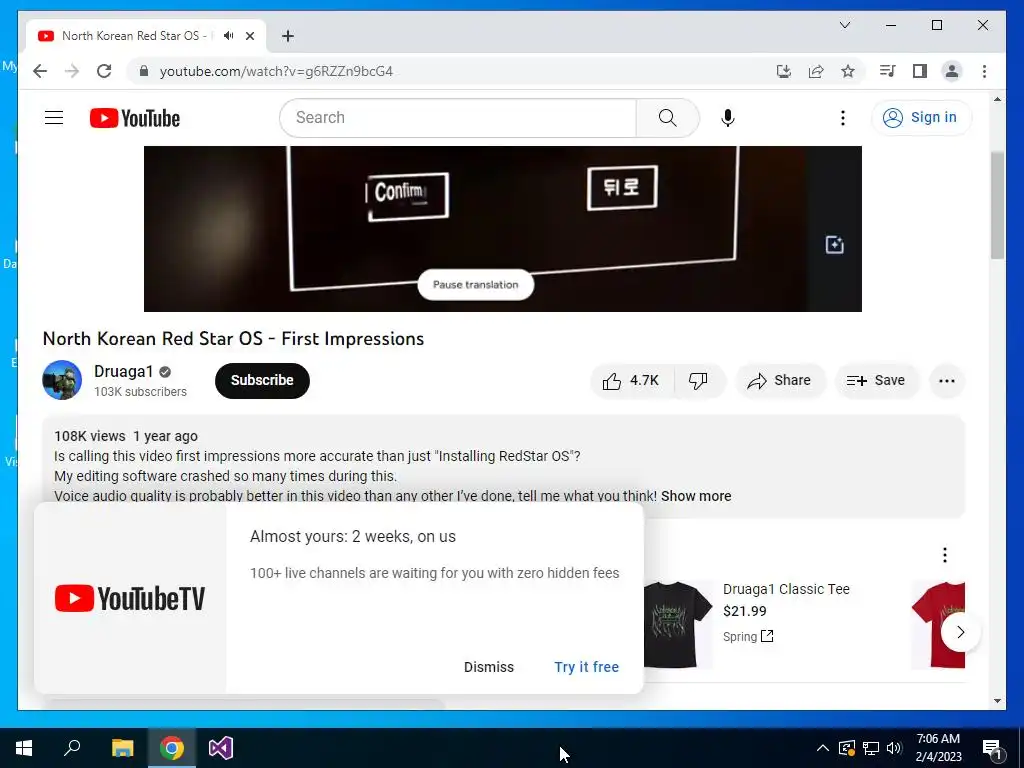
Task: Toggle Chrome side panel
Action: click(920, 71)
